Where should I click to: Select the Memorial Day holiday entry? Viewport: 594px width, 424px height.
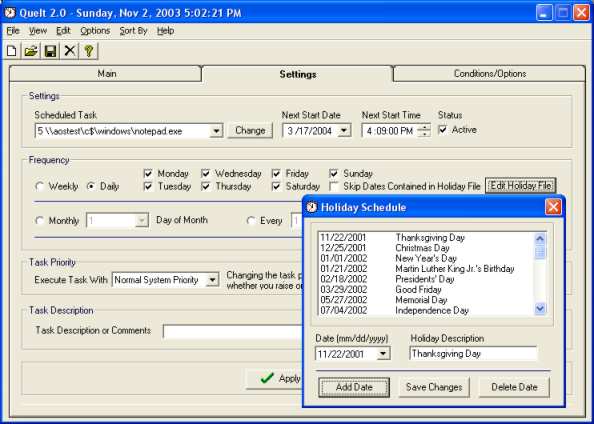[x=426, y=300]
